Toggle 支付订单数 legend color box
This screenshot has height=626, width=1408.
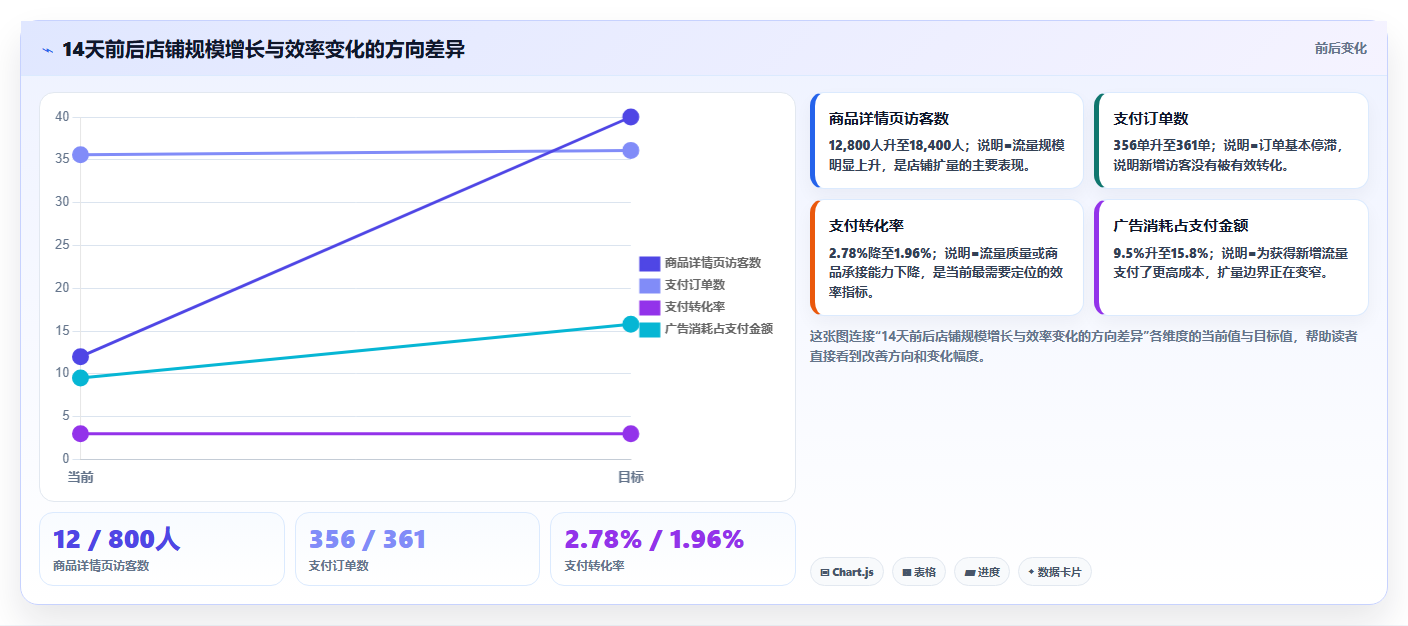point(650,285)
